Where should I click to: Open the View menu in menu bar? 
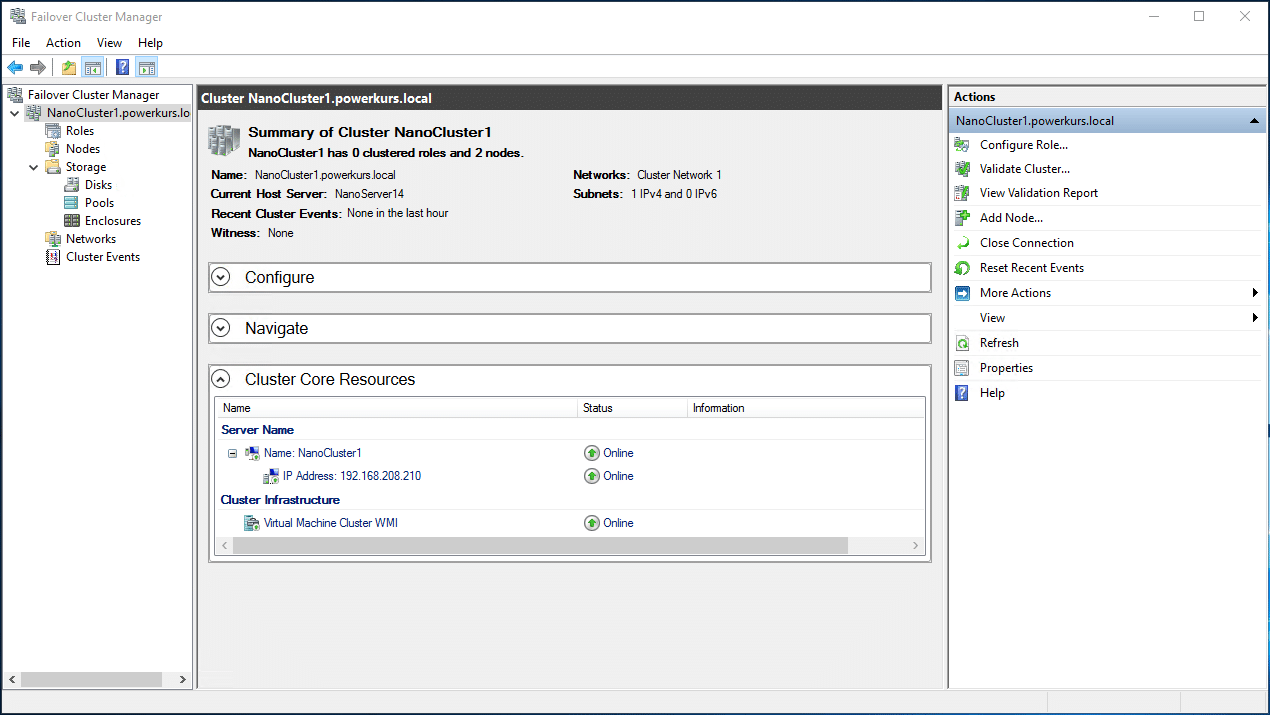[x=109, y=43]
